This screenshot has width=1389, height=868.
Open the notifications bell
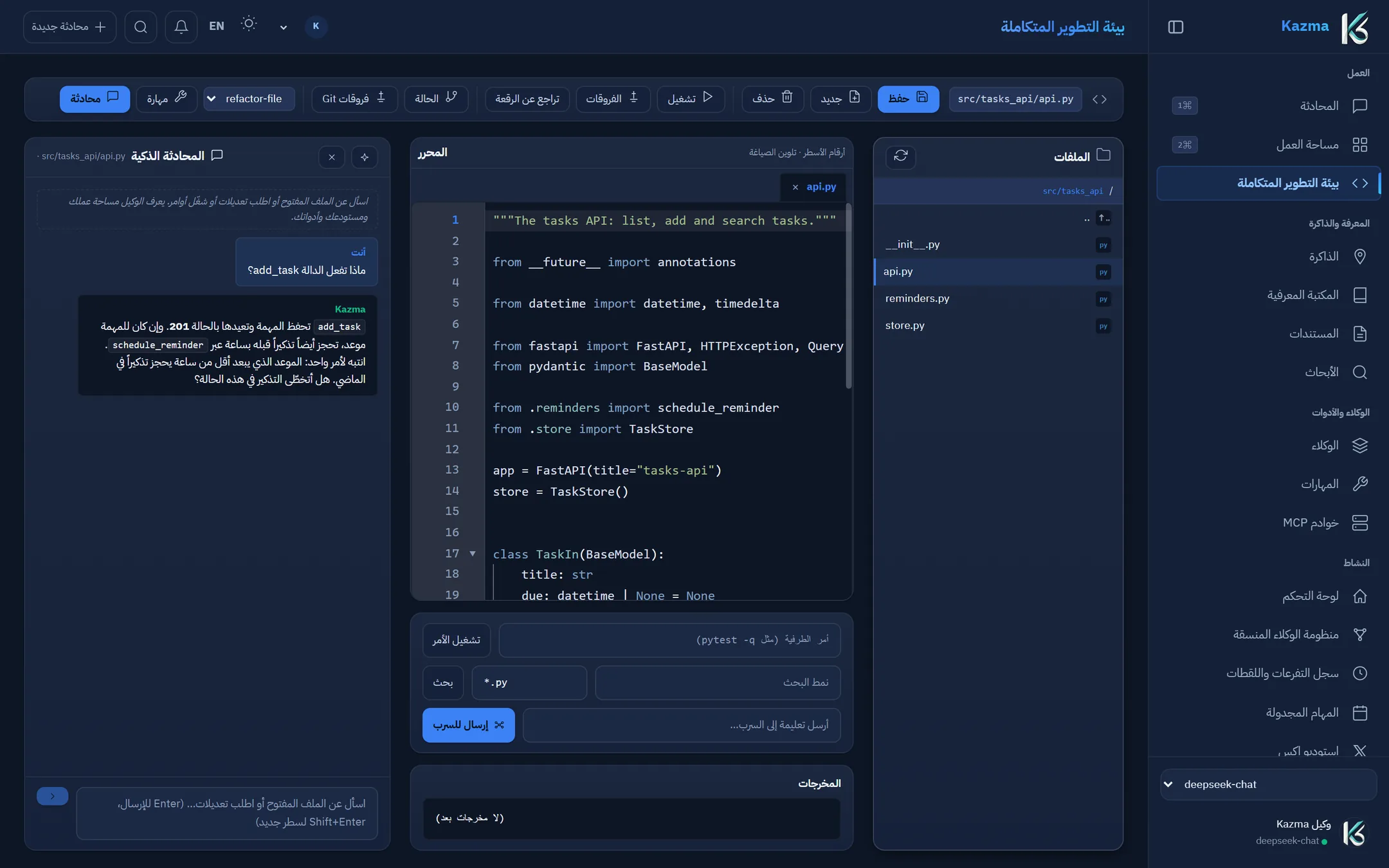[x=181, y=27]
